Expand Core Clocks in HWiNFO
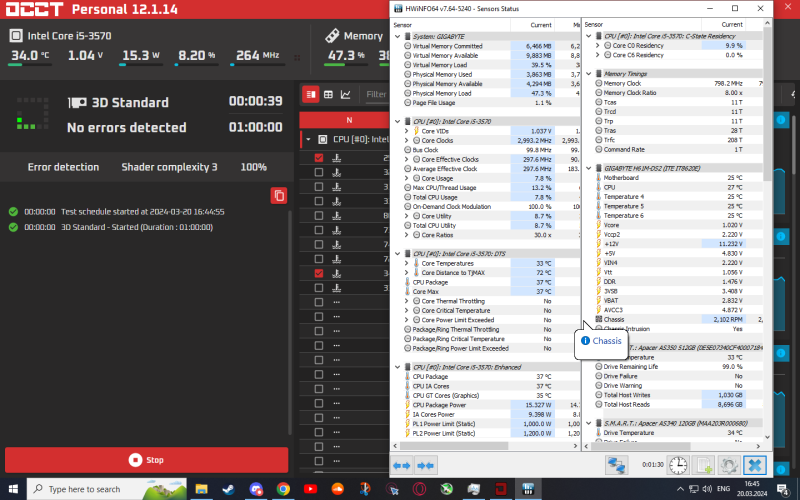Image resolution: width=800 pixels, height=500 pixels. pyautogui.click(x=407, y=141)
